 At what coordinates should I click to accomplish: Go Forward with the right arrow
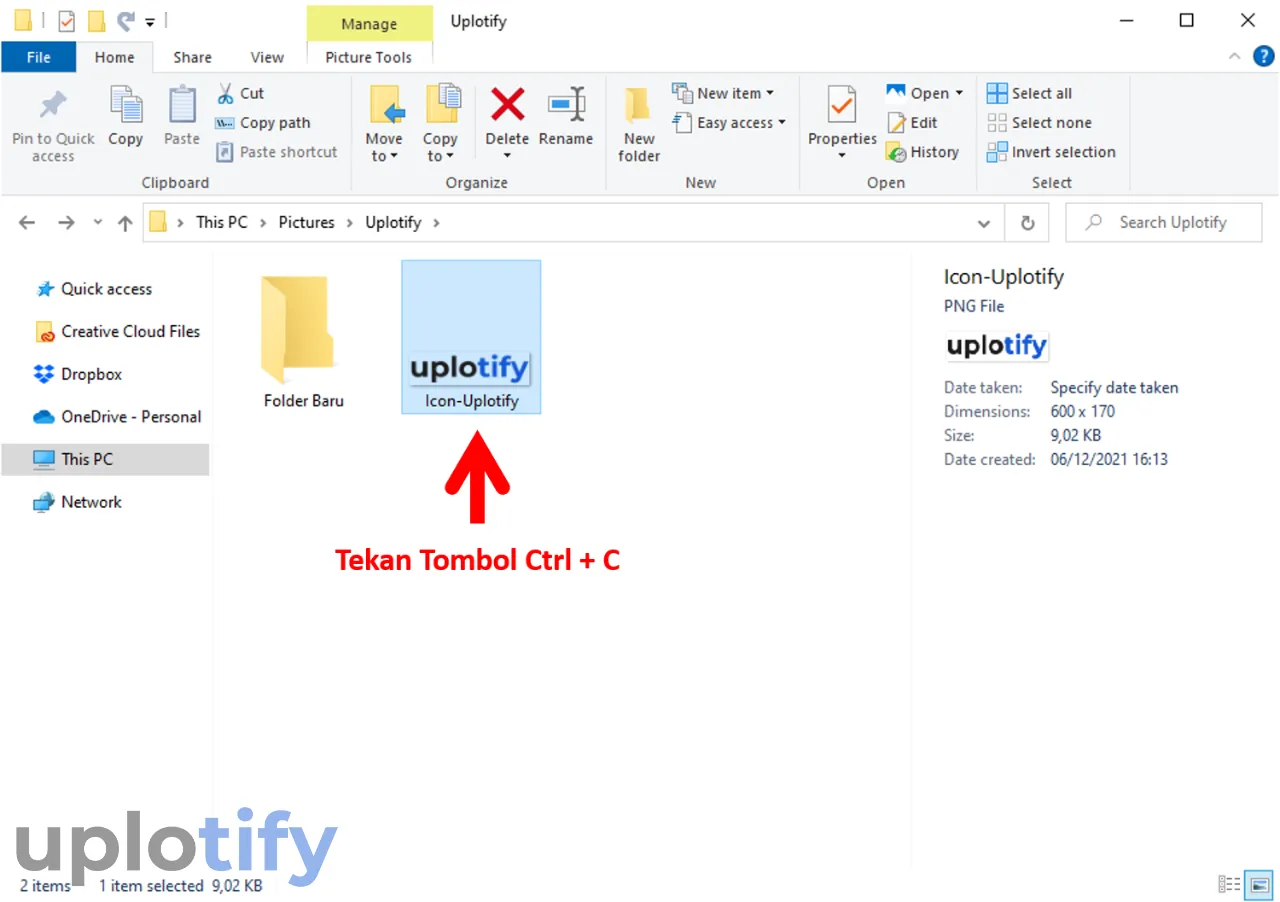point(66,223)
